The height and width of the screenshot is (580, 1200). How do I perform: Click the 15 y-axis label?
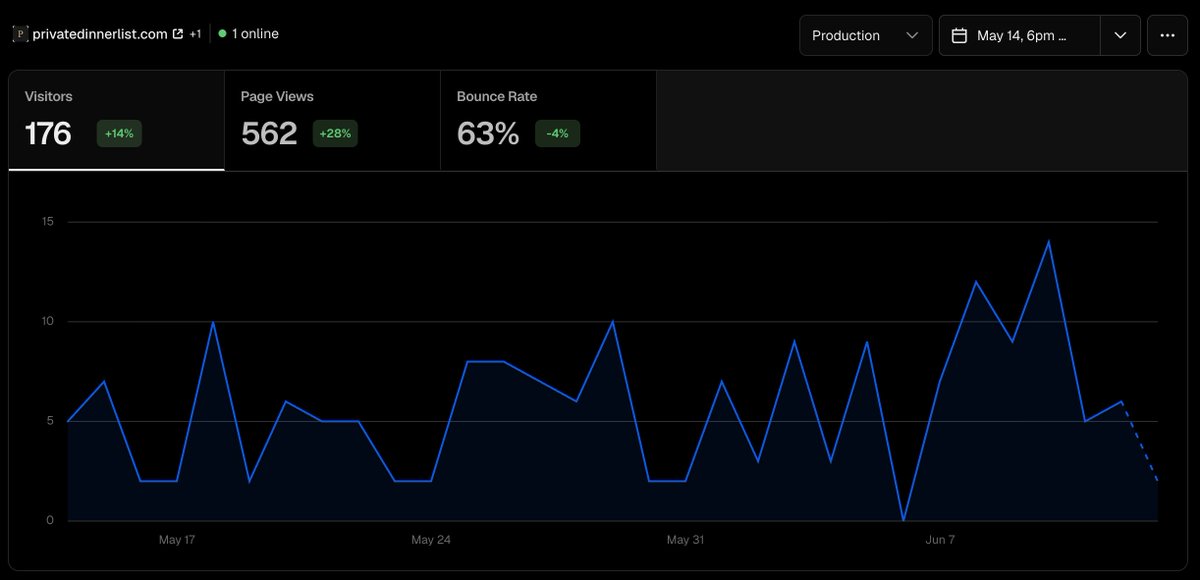point(47,221)
